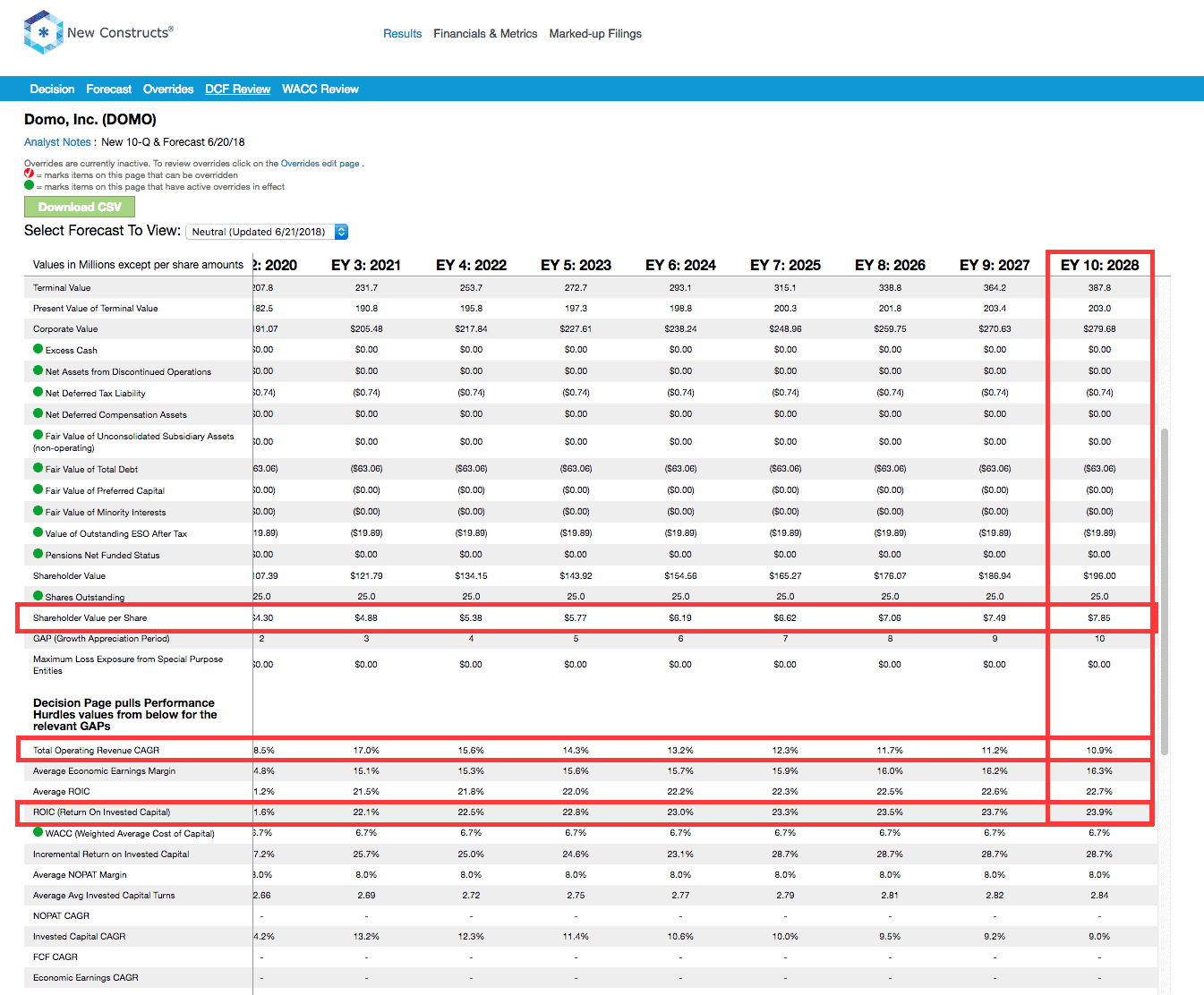Click the Invested Capital CAGR row label

(x=79, y=937)
